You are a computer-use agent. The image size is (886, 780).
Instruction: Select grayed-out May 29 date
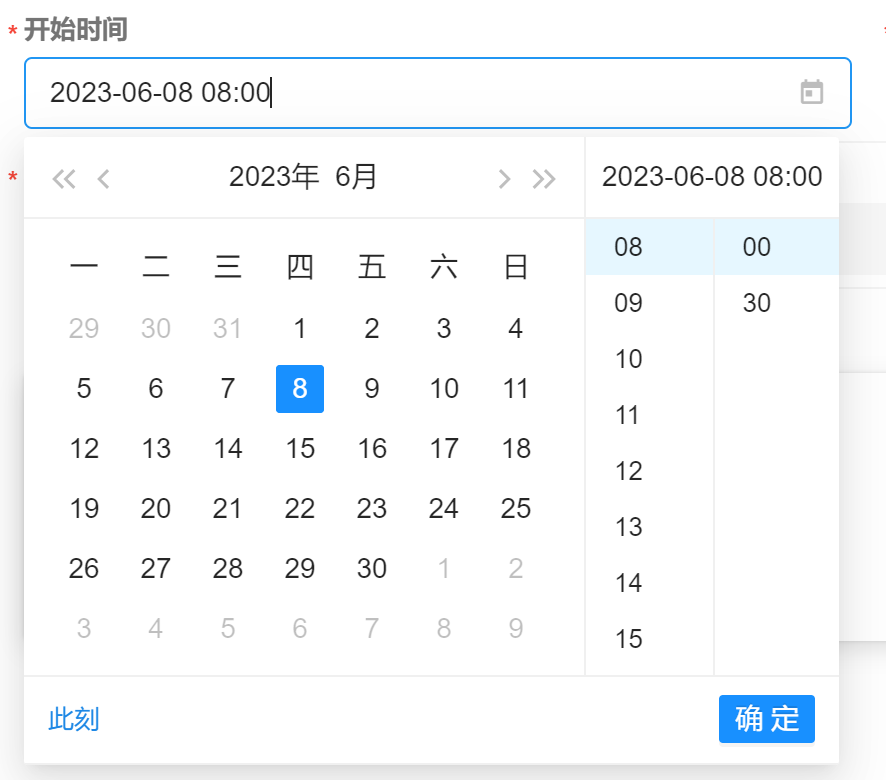point(84,329)
